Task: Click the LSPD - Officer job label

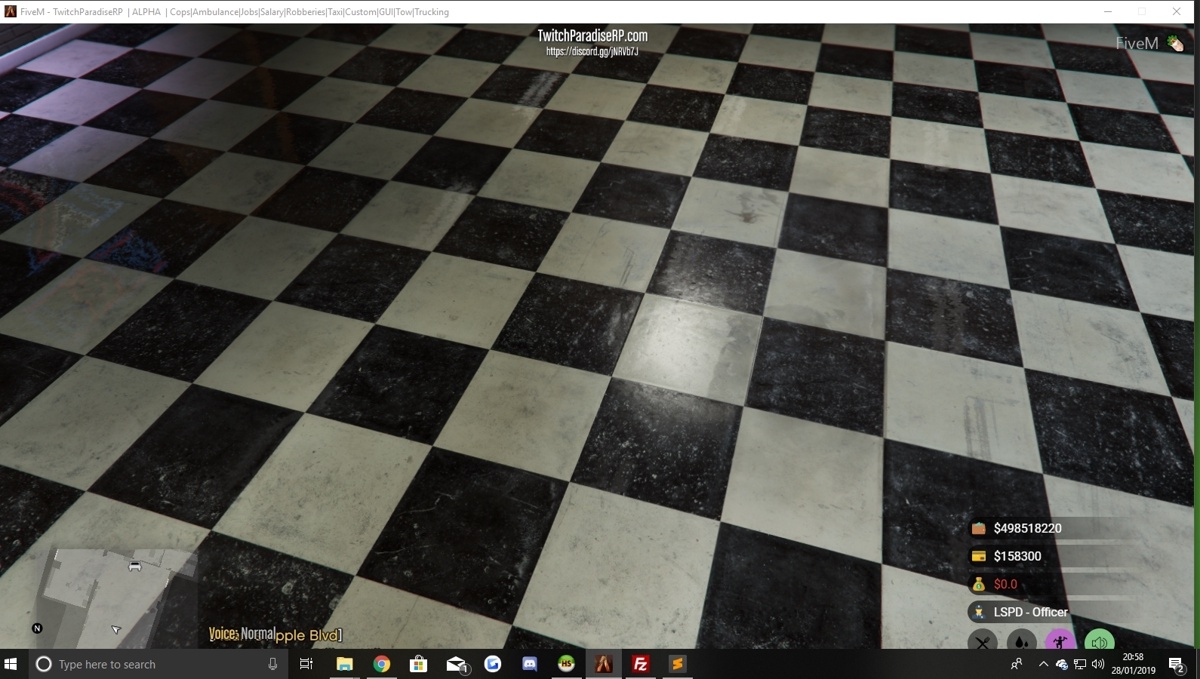Action: coord(1031,612)
